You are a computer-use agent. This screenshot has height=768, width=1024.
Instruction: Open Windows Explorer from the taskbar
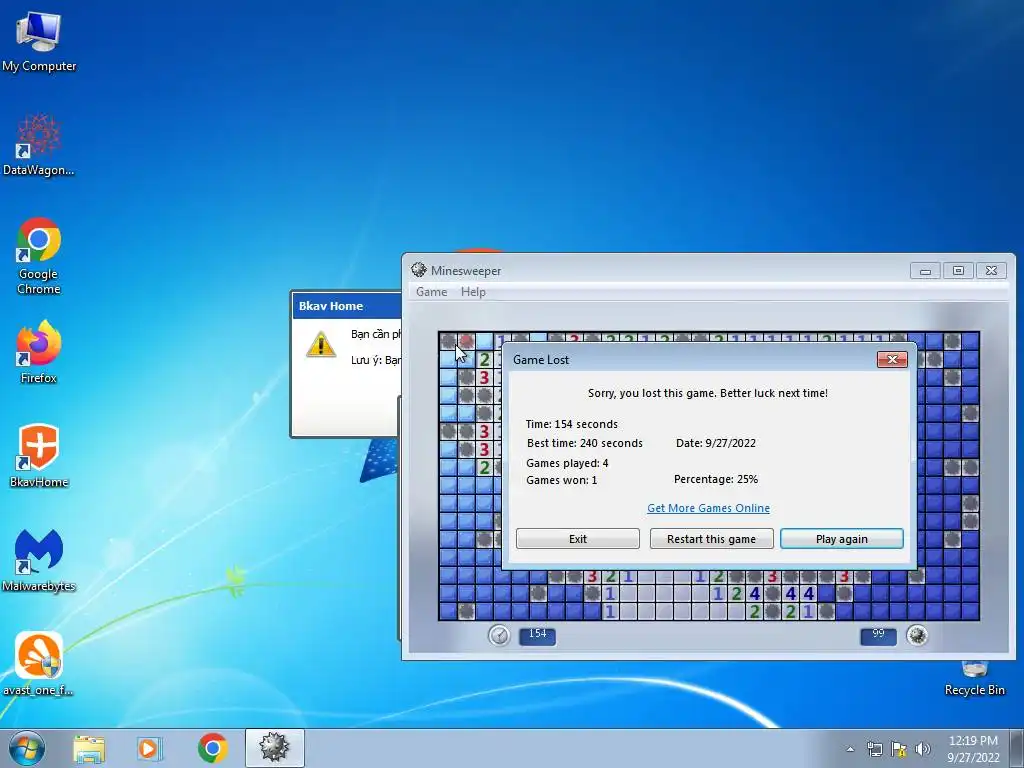(x=89, y=748)
